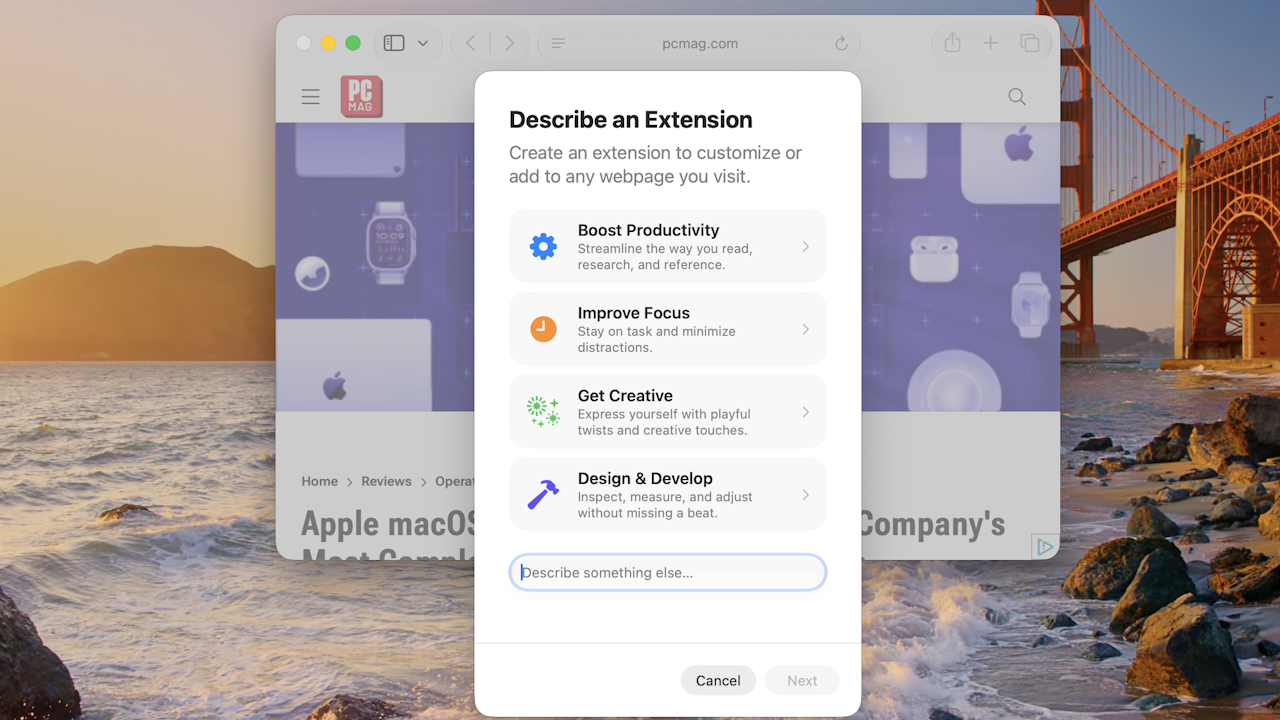The width and height of the screenshot is (1280, 720).
Task: Select the Improve Focus title text
Action: click(x=634, y=313)
